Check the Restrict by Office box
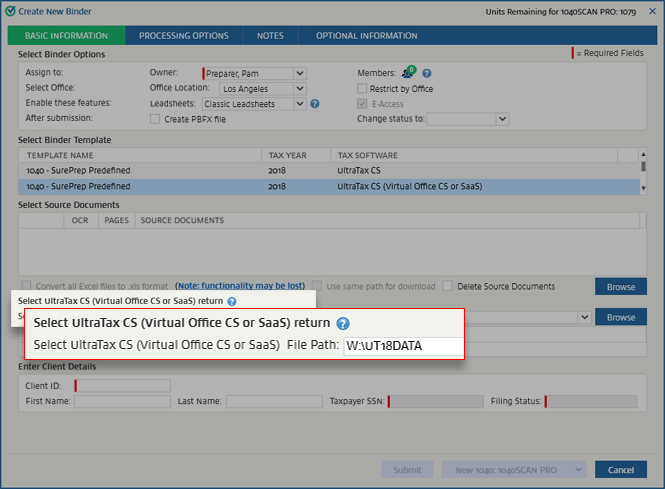The width and height of the screenshot is (665, 489). tap(363, 88)
